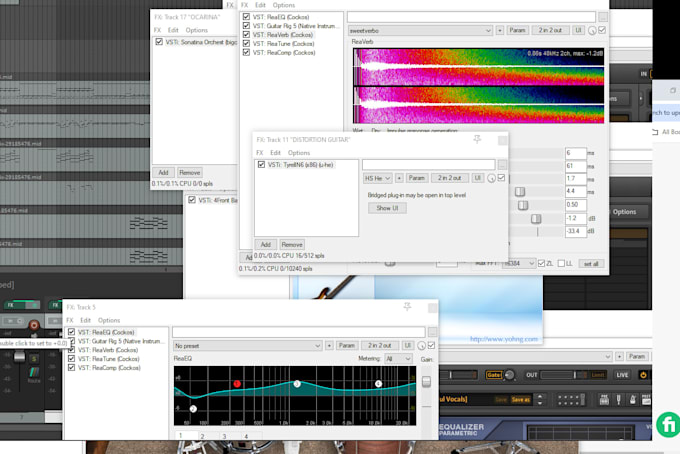This screenshot has height=454, width=680.
Task: Open the Metering All dropdown in ReaEQ
Action: (x=399, y=359)
